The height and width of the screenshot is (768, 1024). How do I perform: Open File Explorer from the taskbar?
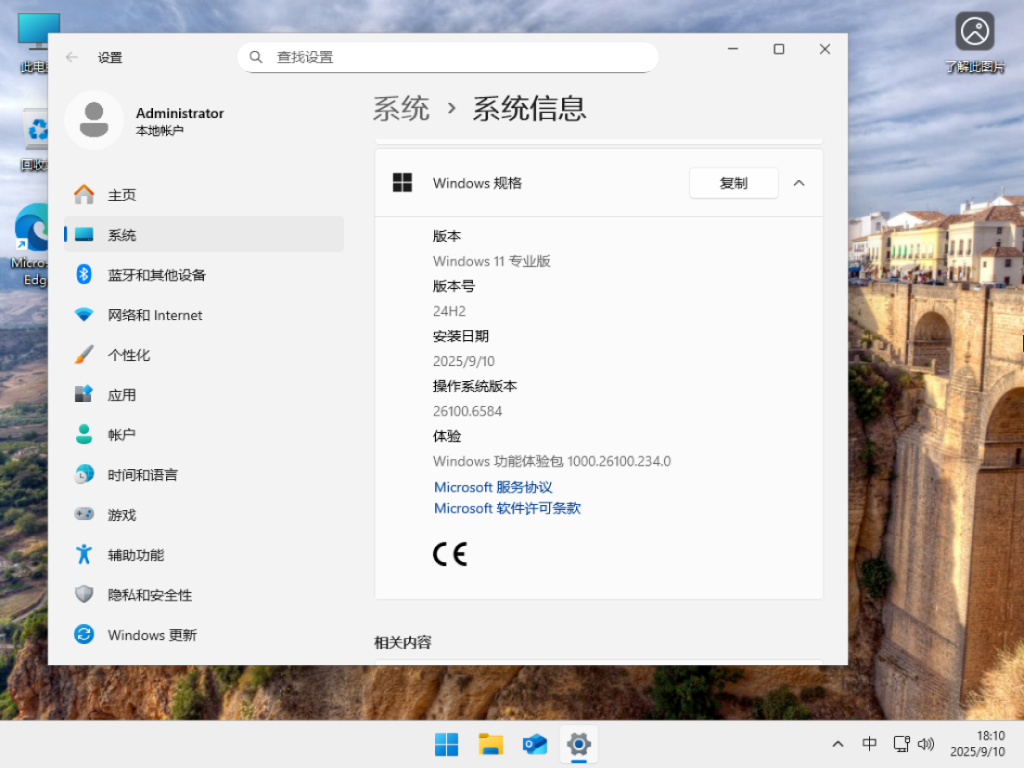490,744
